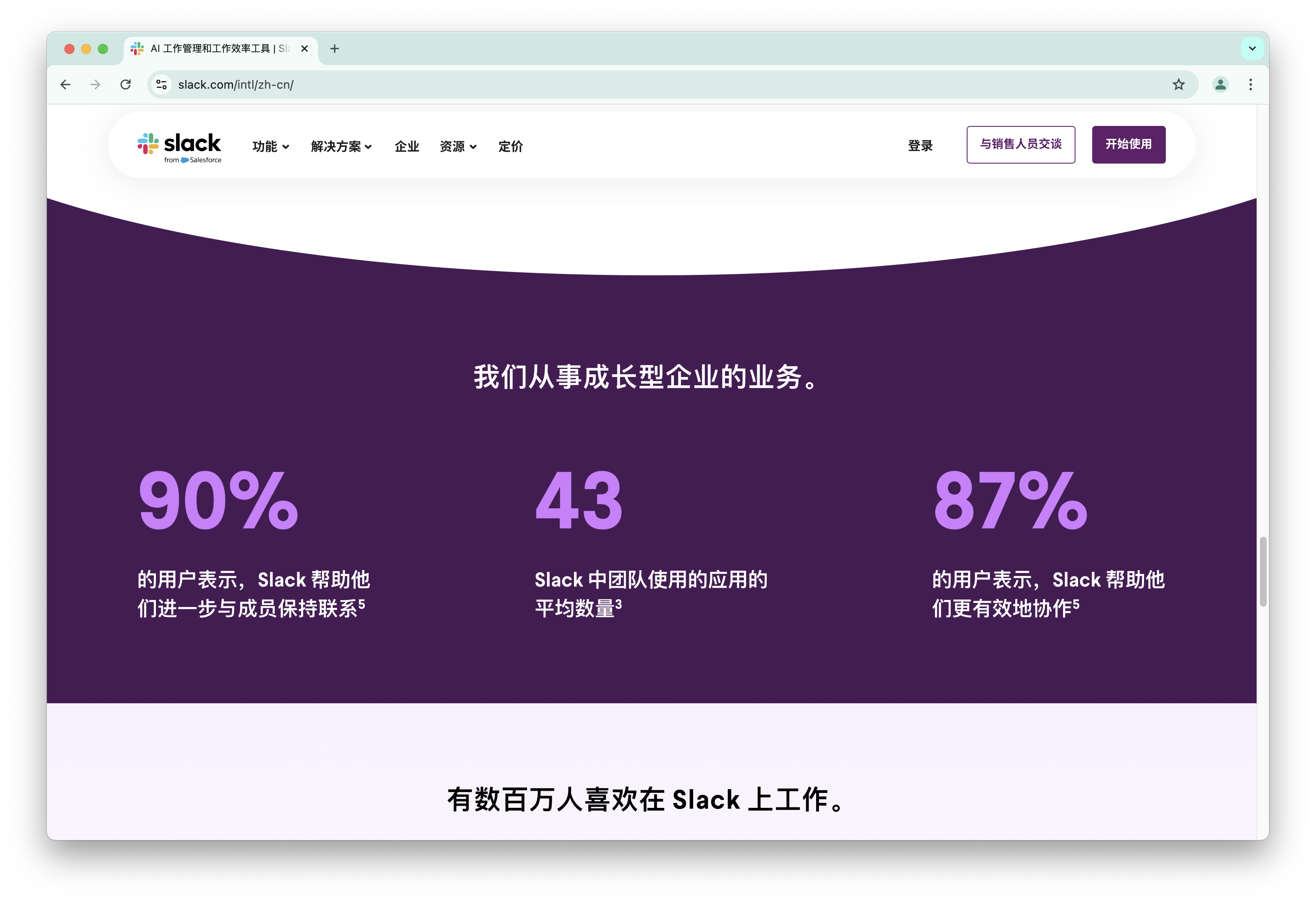Click the 与销售人员交谈 button
This screenshot has width=1316, height=902.
tap(1020, 144)
